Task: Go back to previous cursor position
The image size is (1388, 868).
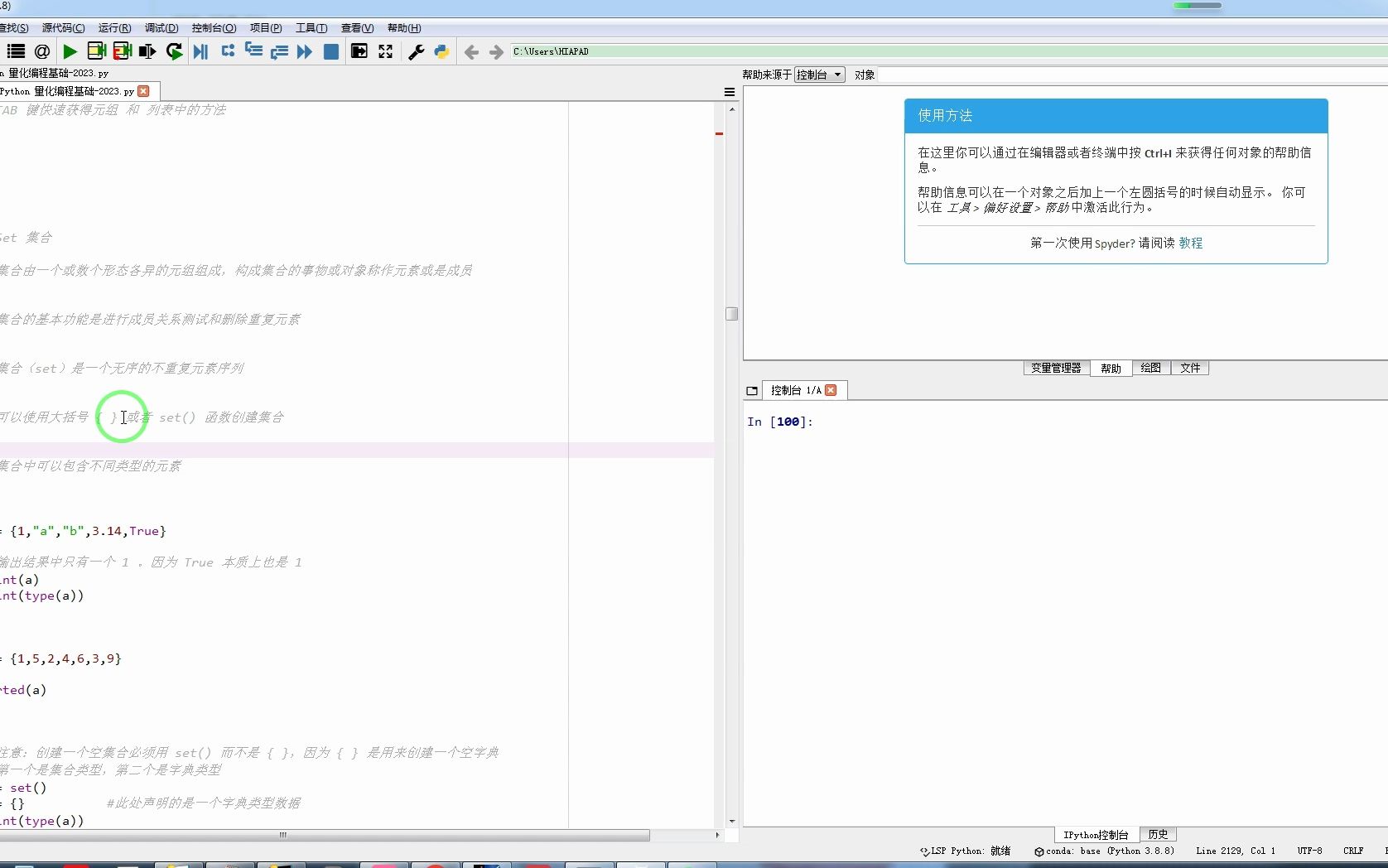Action: click(471, 52)
